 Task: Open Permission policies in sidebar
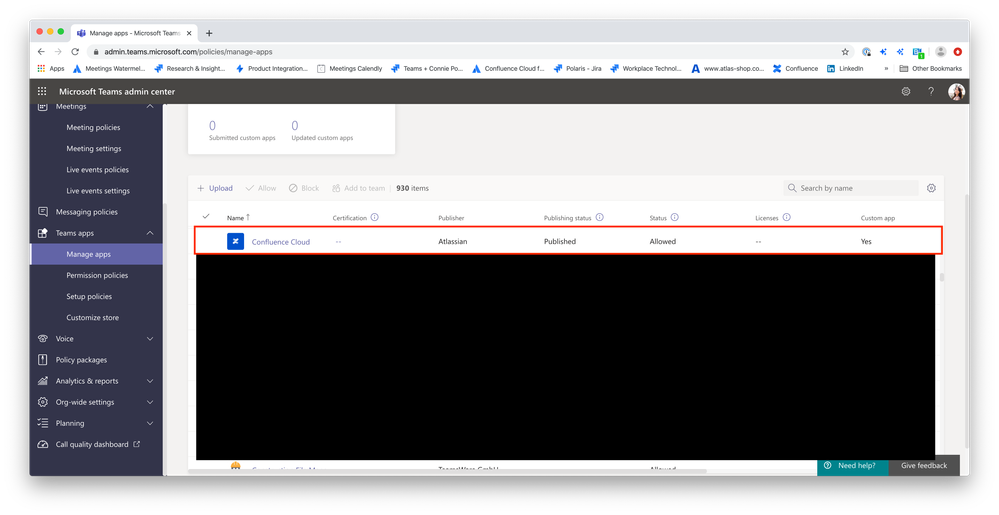tap(97, 275)
